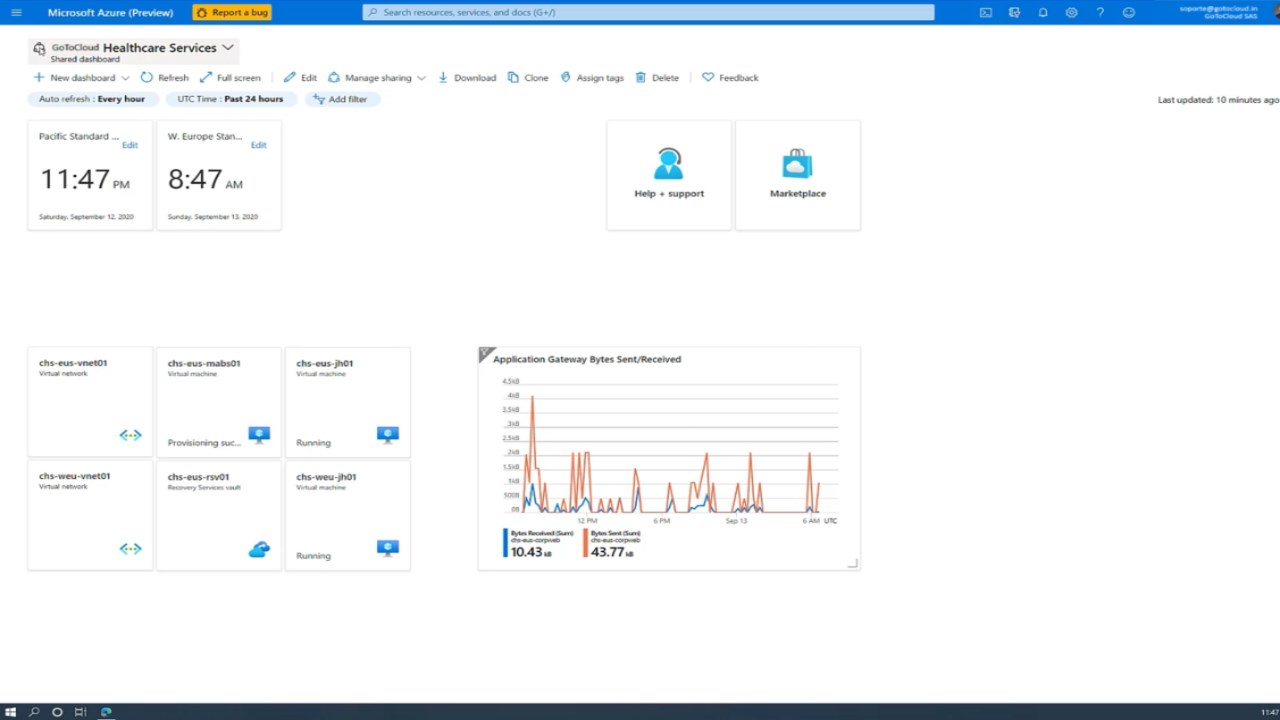Screen dimensions: 1280x720
Task: Switch the dashboard to Full screen
Action: coord(230,77)
